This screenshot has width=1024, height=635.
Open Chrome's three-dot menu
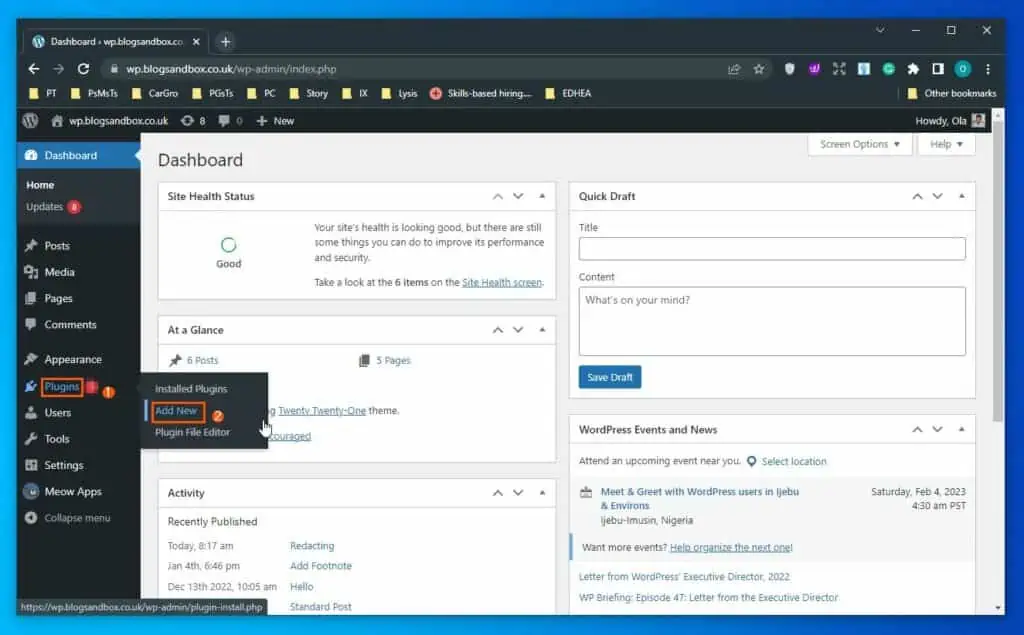[987, 69]
